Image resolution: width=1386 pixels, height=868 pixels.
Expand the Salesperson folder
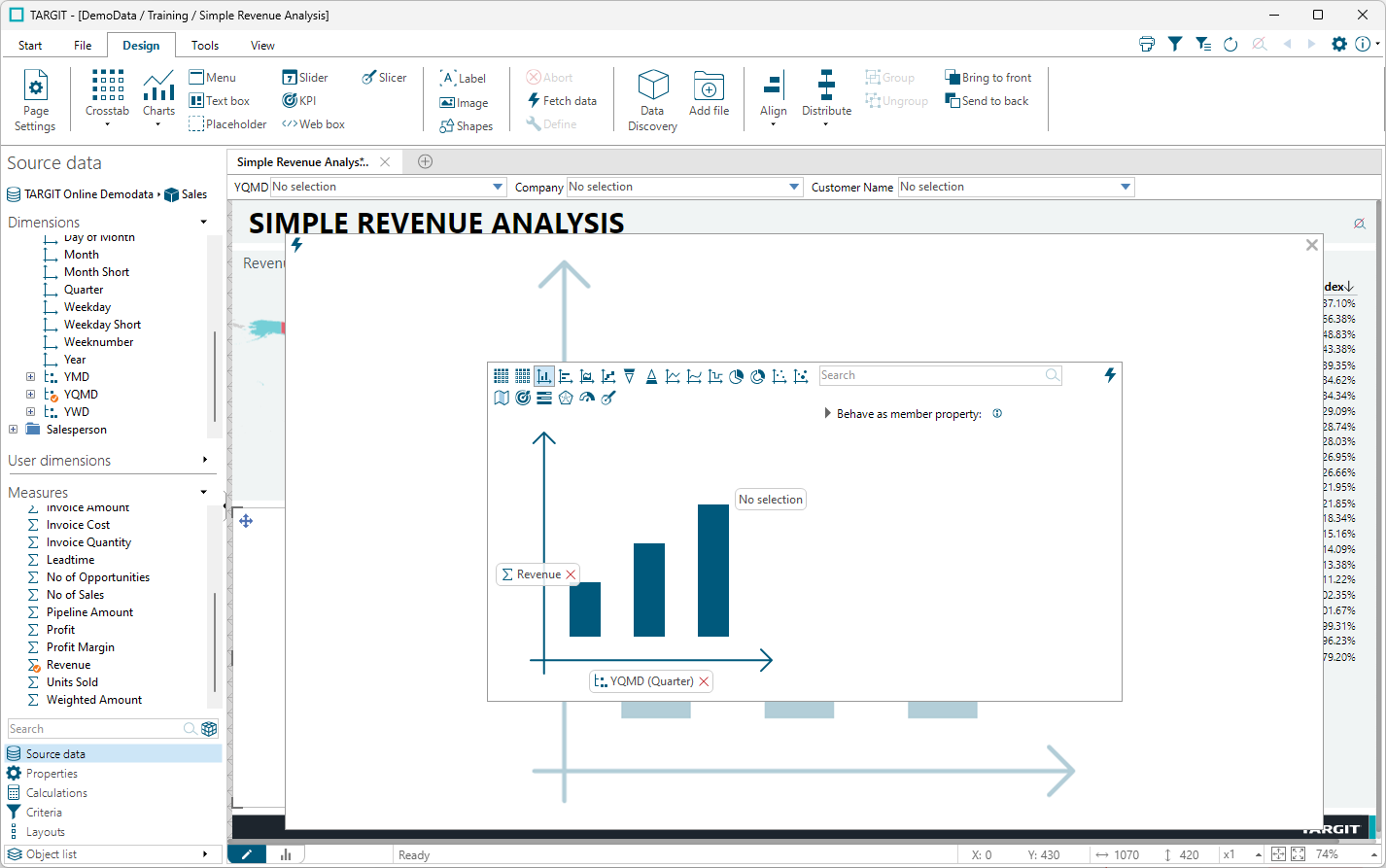point(13,430)
